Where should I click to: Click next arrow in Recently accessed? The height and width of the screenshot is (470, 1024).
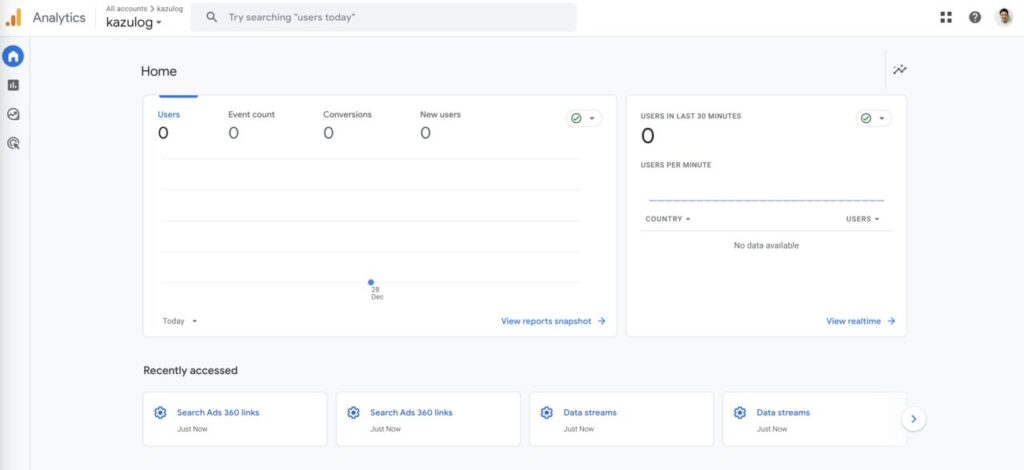[x=914, y=419]
